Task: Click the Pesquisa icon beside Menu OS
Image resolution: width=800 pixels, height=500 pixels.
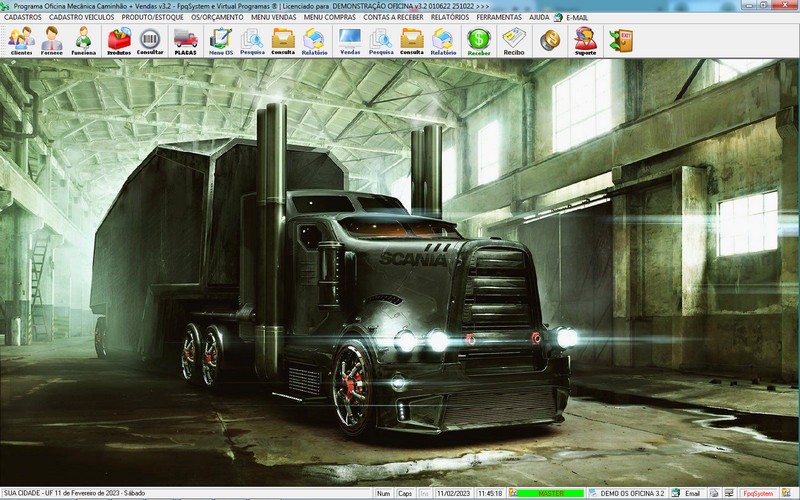Action: coord(252,41)
